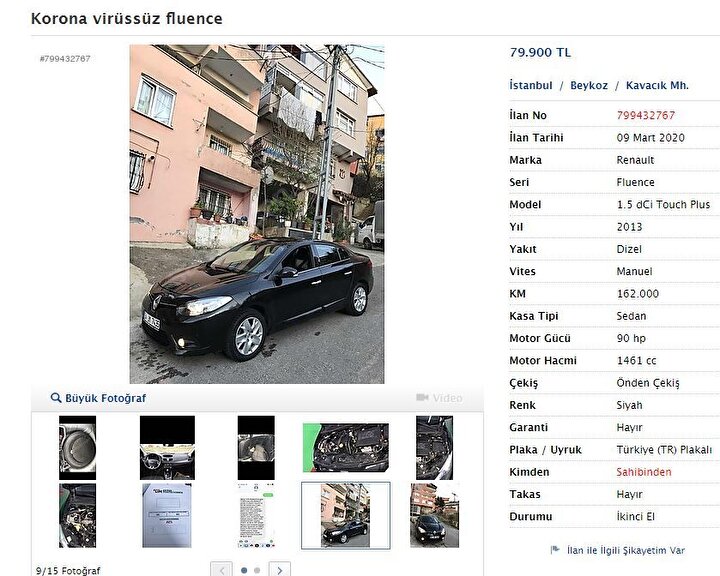Click the Video camera icon

422,397
